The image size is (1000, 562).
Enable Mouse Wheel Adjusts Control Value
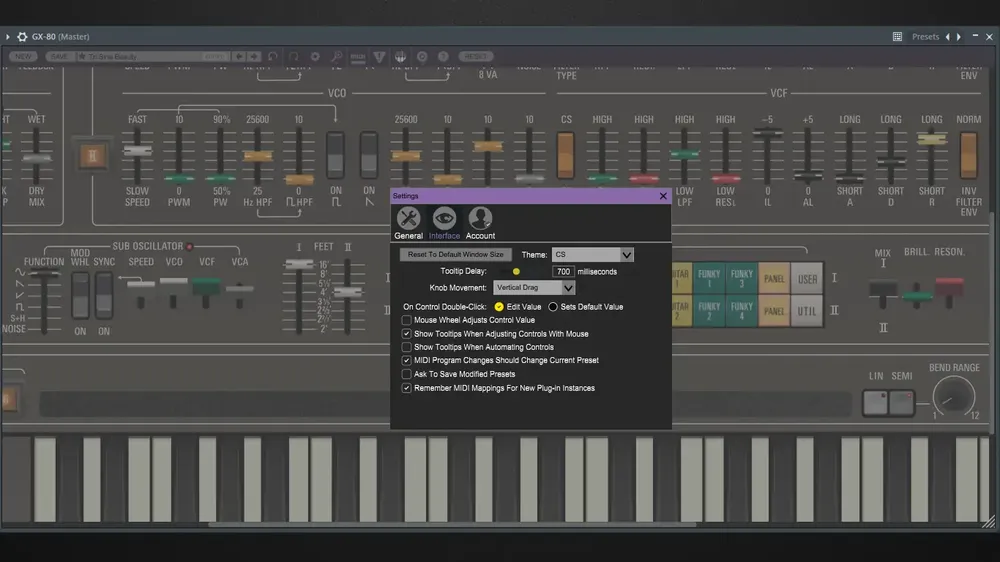[406, 320]
